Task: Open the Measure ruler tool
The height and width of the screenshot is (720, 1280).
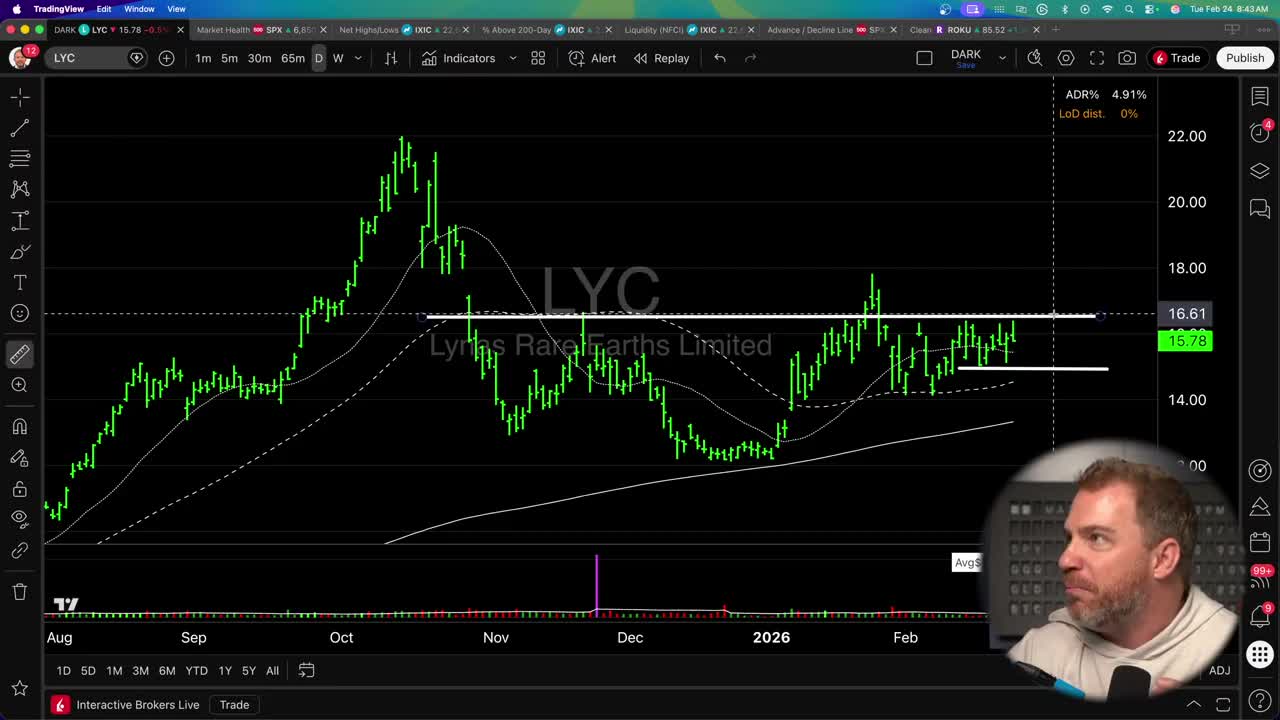Action: click(x=20, y=353)
